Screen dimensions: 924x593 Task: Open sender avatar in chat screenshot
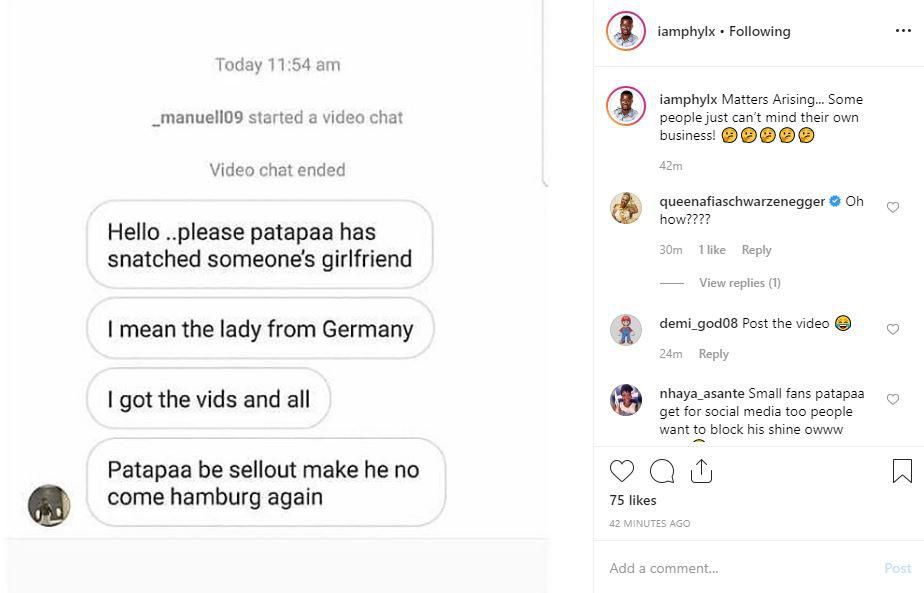[x=49, y=505]
